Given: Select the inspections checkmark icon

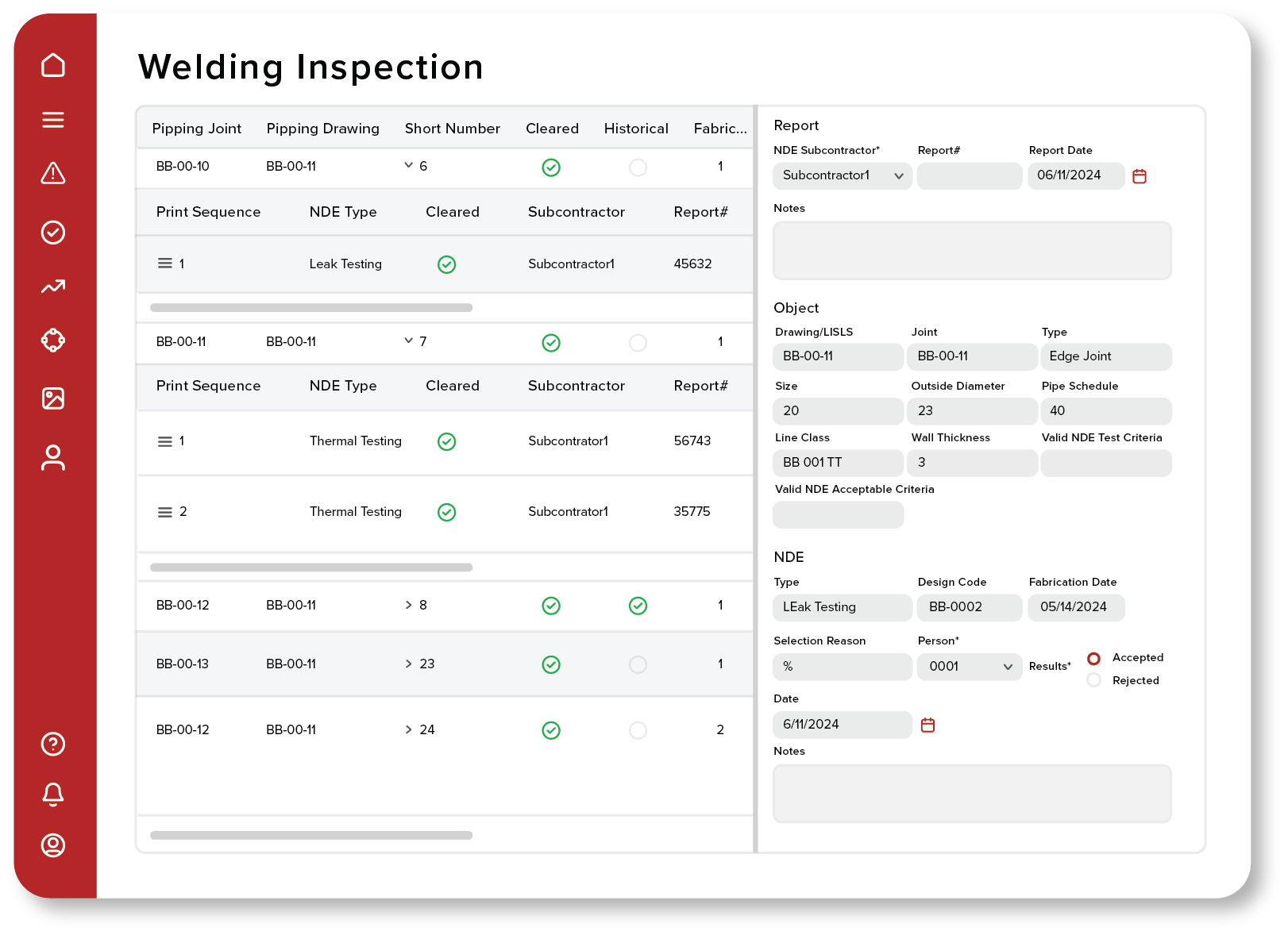Looking at the screenshot, I should [x=53, y=232].
